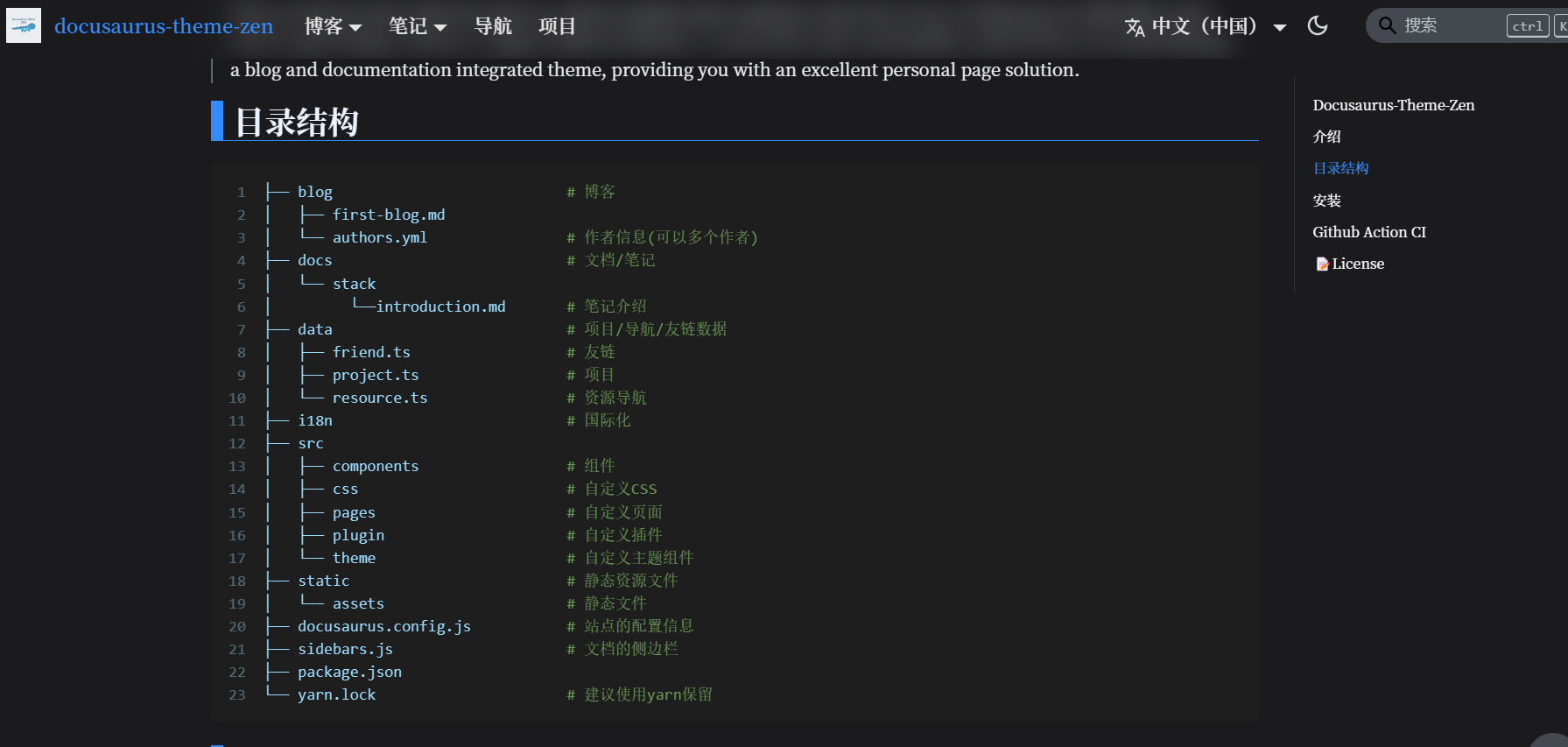Toggle dark mode moon icon

click(x=1318, y=25)
